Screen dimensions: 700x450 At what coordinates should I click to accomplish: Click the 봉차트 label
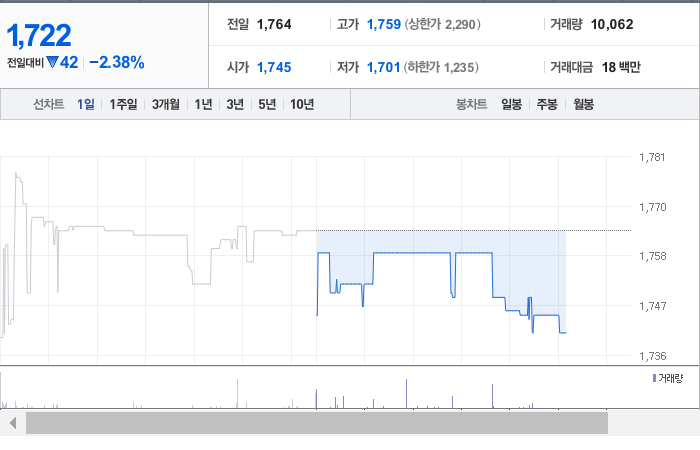click(x=471, y=104)
